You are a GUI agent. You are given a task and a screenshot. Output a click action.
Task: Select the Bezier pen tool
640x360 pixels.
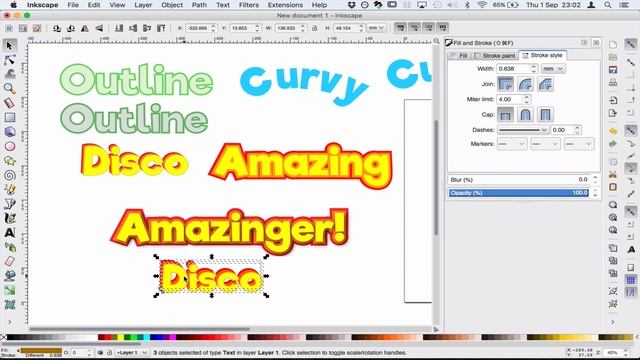(x=10, y=204)
